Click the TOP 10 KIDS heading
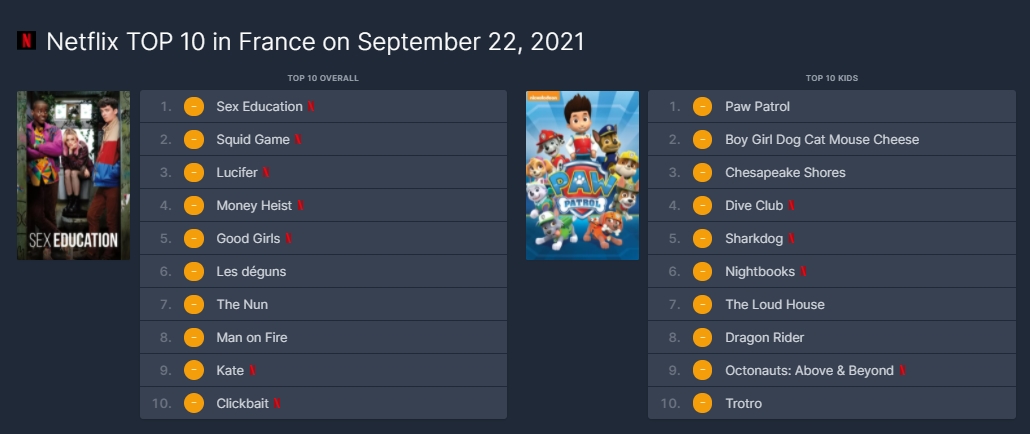Screen dimensions: 1030x434 (832, 78)
